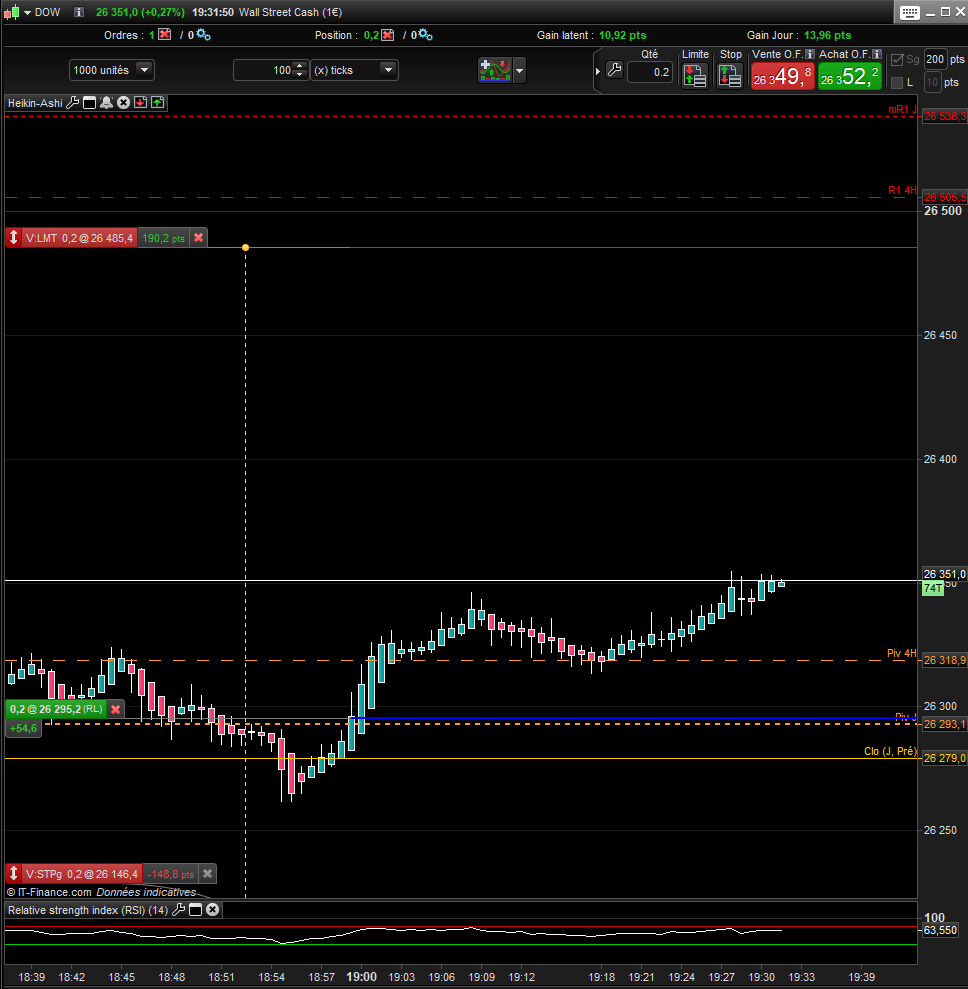The height and width of the screenshot is (989, 968).
Task: Move Heikin-Ashi panel up with green arrow
Action: 158,103
